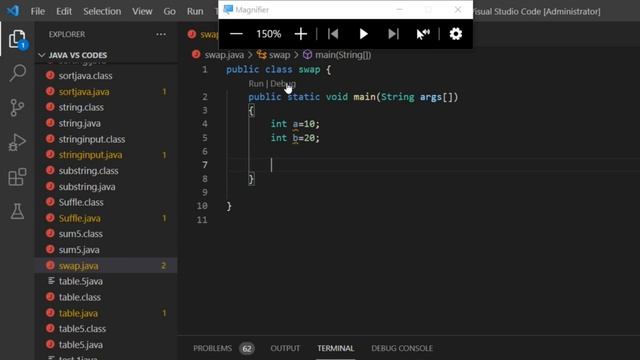Viewport: 640px width, 360px height.
Task: Click the swap class breadcrumb
Action: (x=280, y=55)
